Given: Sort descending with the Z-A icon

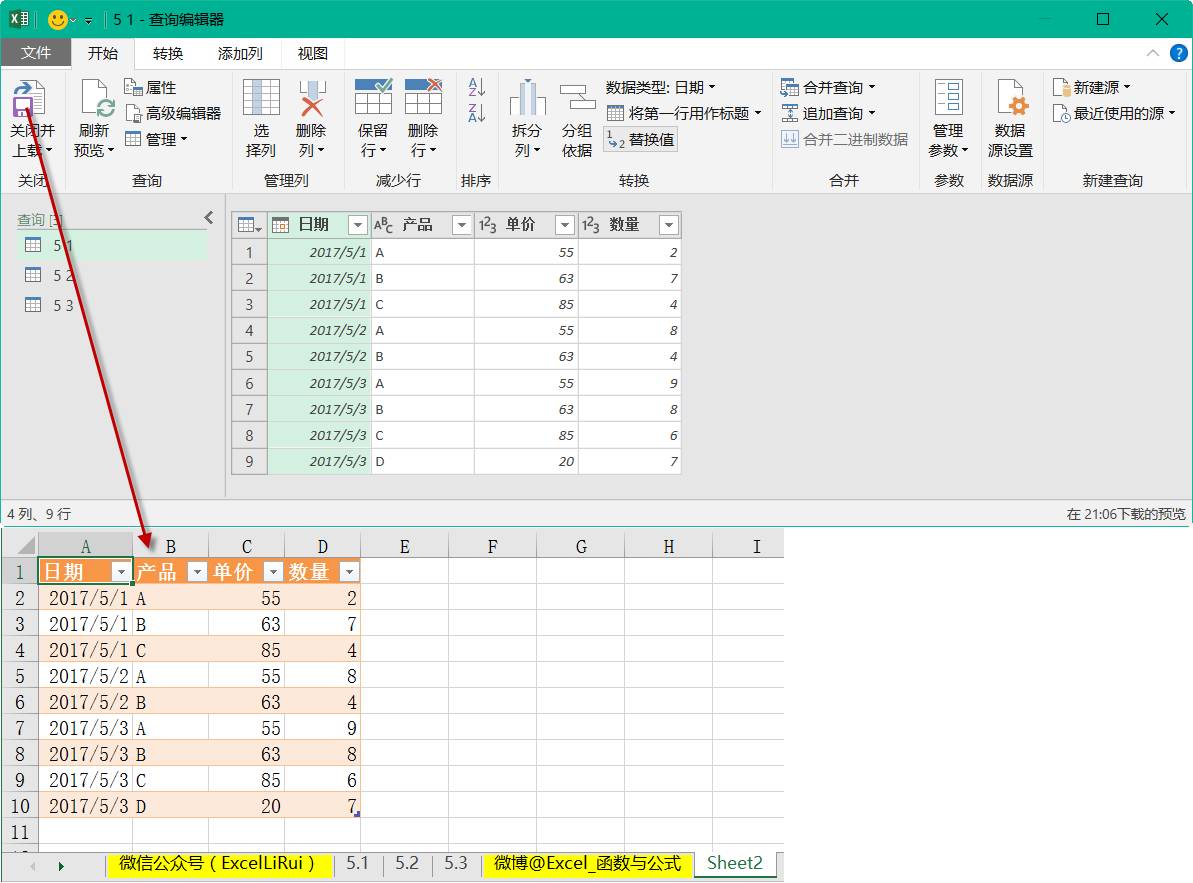Looking at the screenshot, I should point(476,113).
